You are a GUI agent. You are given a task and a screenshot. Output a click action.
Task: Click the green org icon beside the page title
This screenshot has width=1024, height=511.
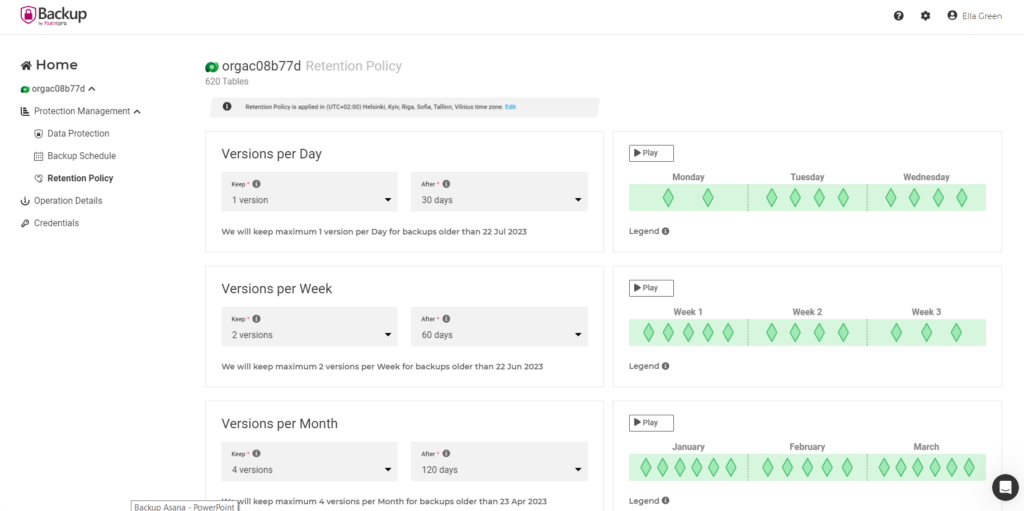click(212, 67)
